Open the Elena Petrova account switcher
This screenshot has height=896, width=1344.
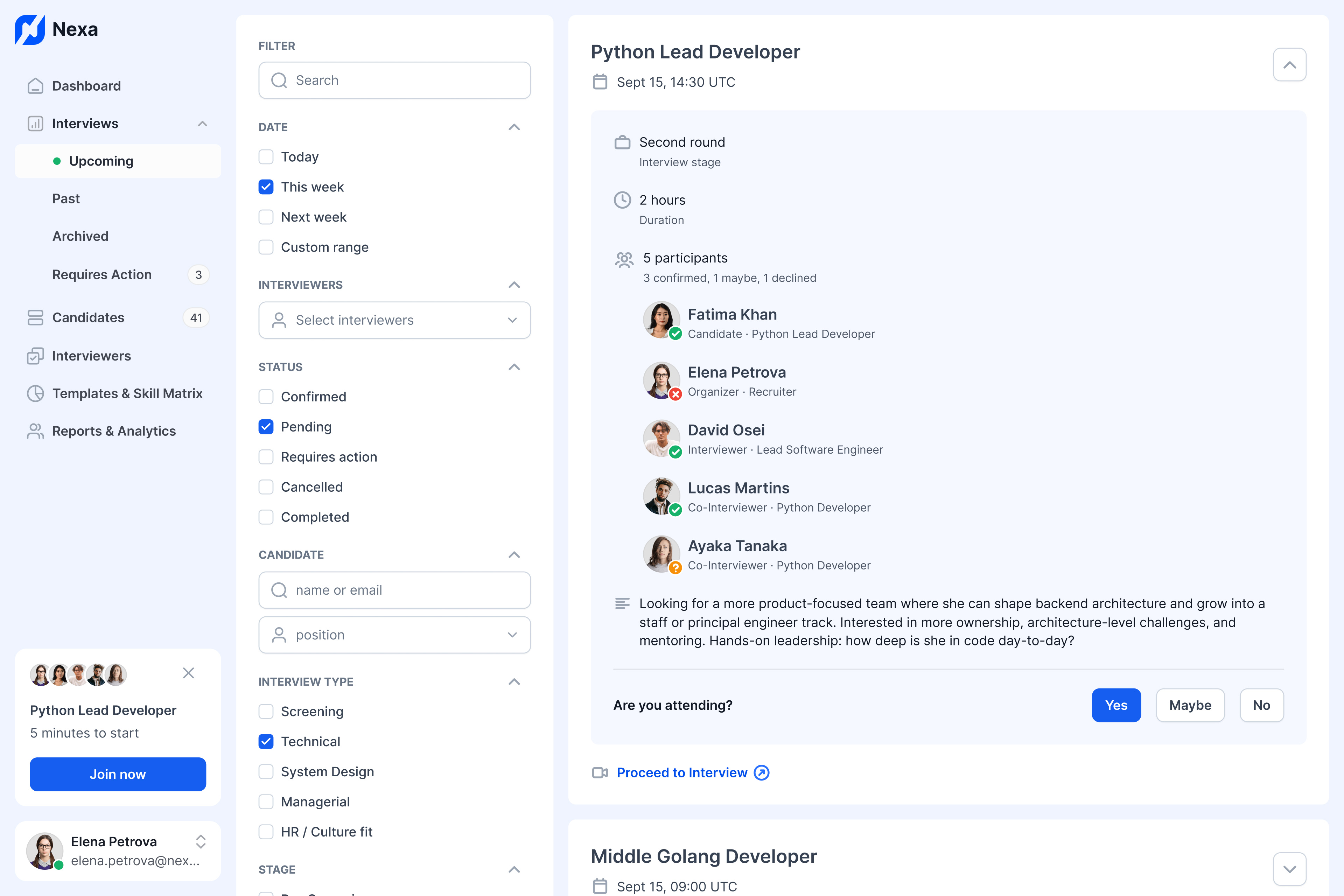coord(201,842)
